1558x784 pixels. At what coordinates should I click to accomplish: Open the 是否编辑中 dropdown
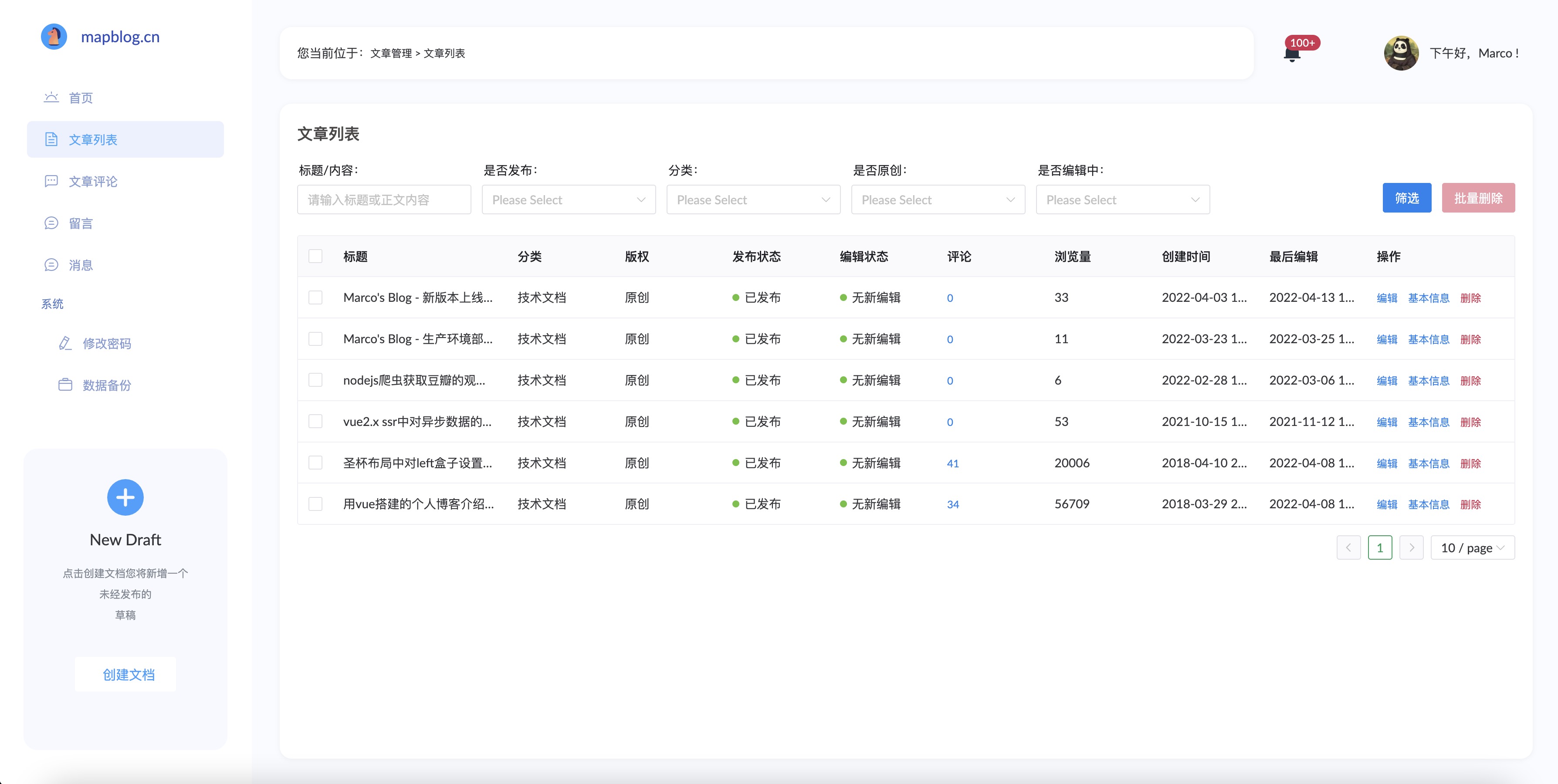point(1122,199)
